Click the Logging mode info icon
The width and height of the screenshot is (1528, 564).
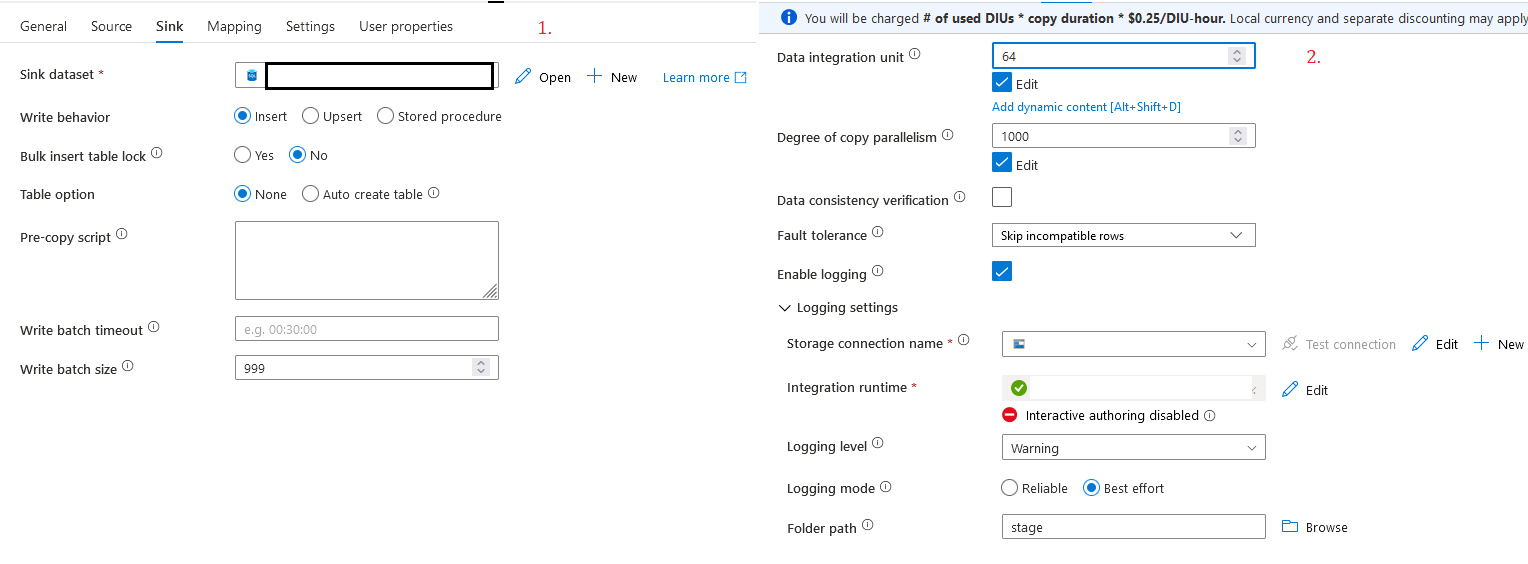pyautogui.click(x=886, y=487)
